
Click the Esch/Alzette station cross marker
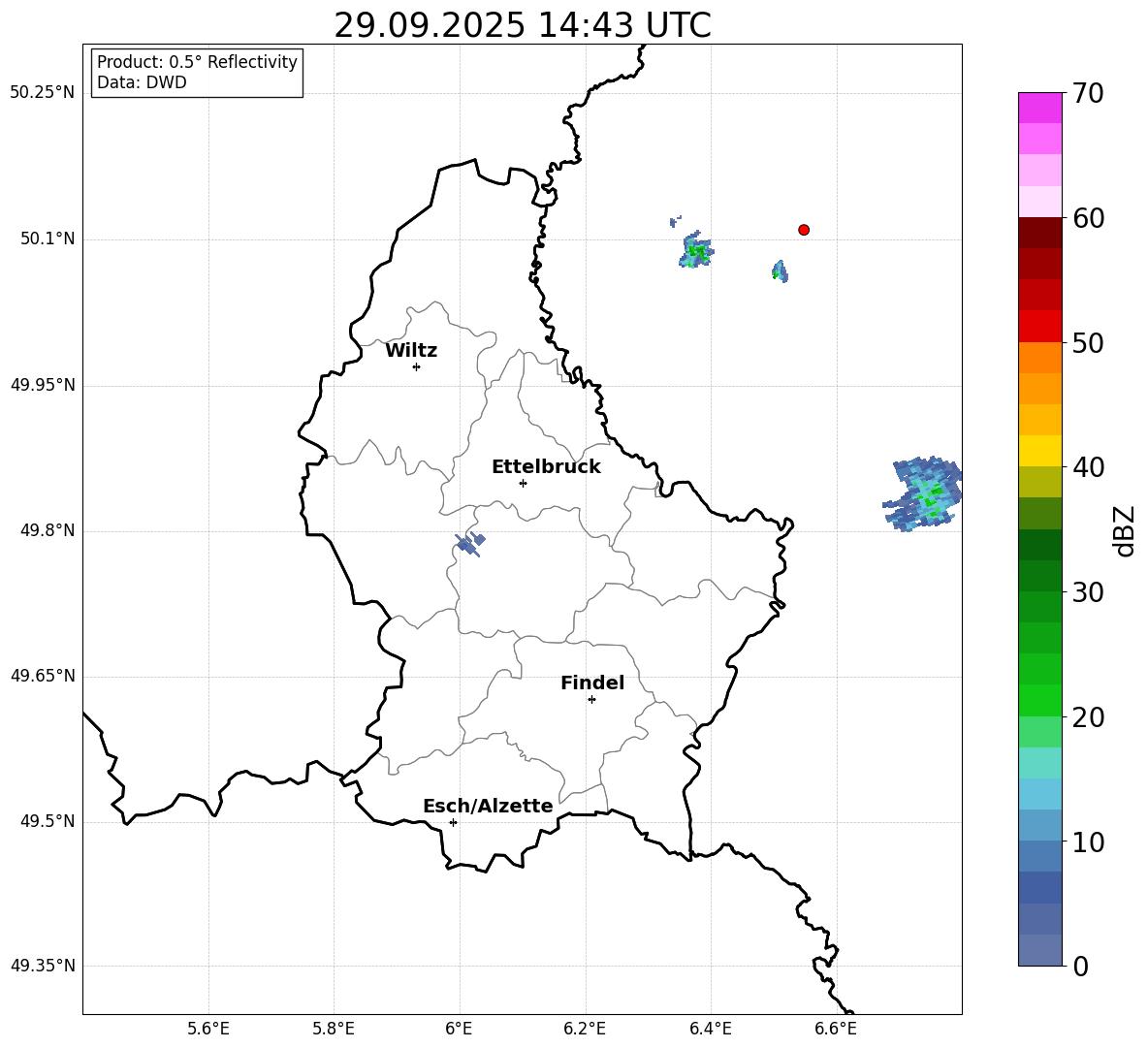453,822
